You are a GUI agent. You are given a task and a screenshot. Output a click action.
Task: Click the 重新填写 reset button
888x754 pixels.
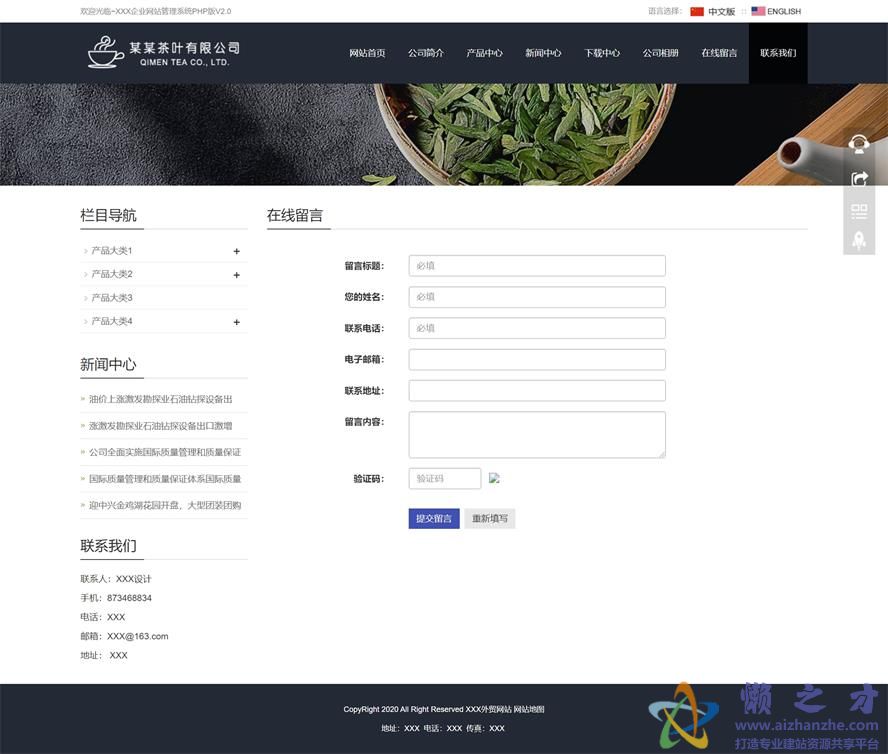click(x=489, y=518)
